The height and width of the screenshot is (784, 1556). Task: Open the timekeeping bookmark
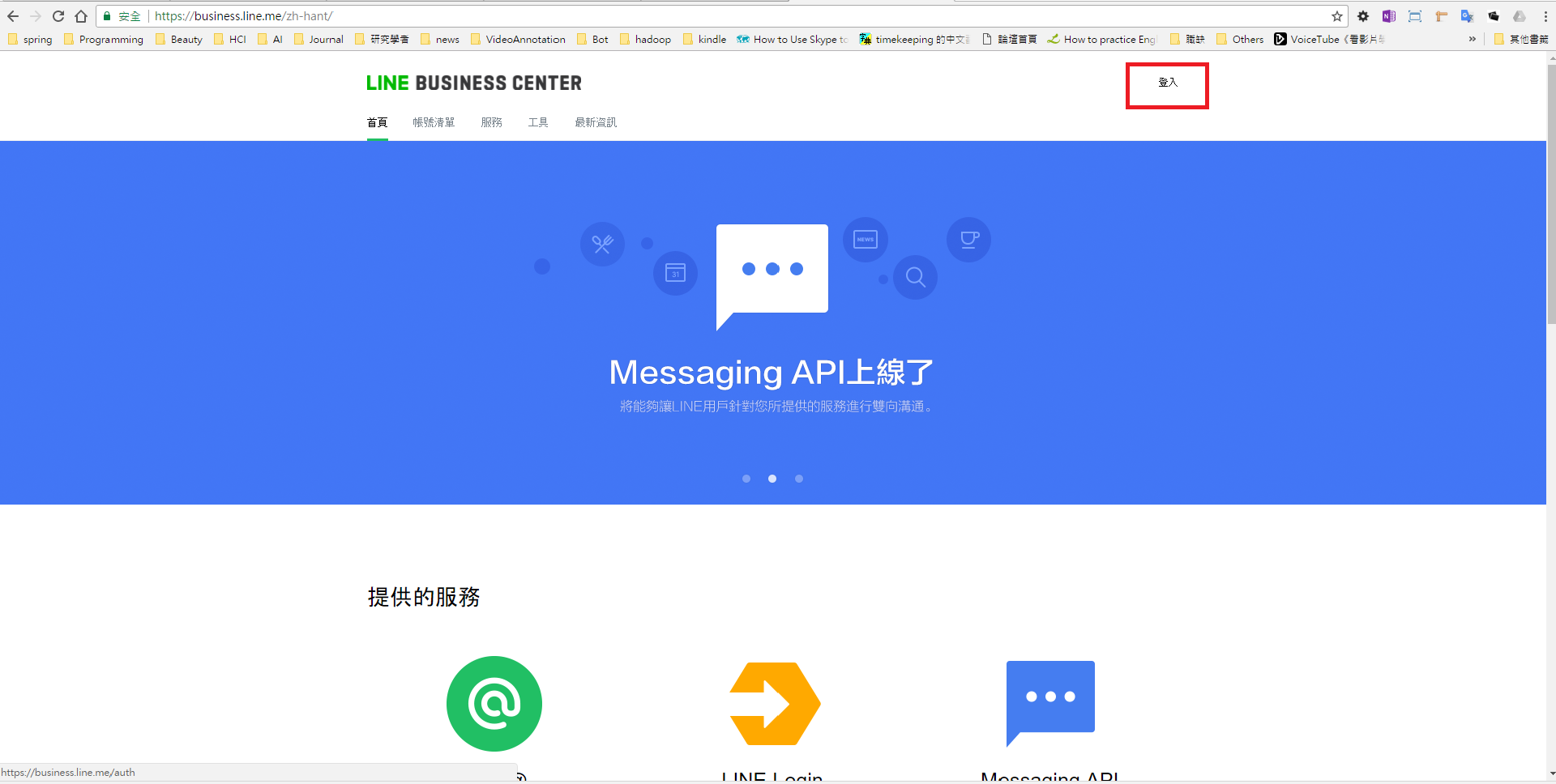click(x=915, y=39)
